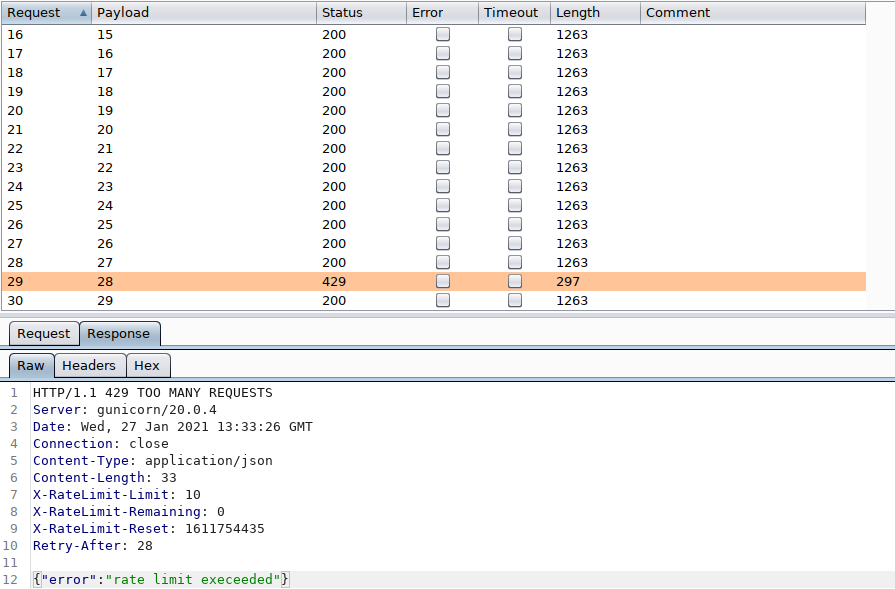895x589 pixels.
Task: Click length 1263 of request 22
Action: pos(572,148)
